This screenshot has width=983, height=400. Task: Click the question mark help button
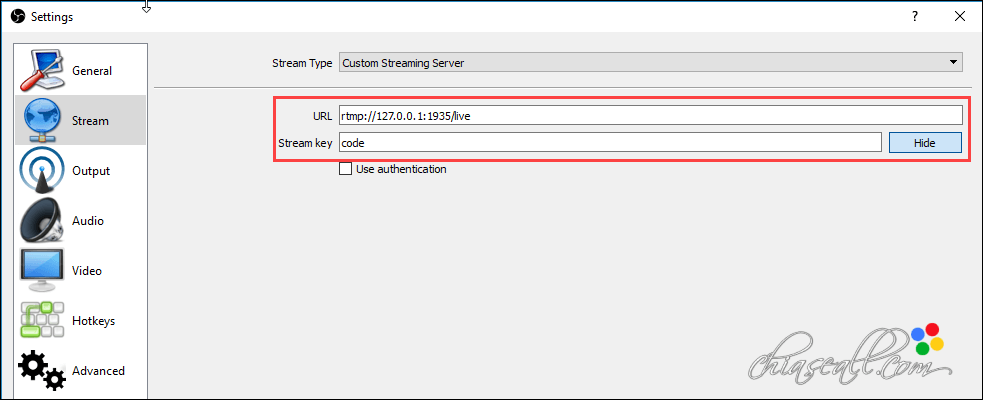click(x=915, y=17)
